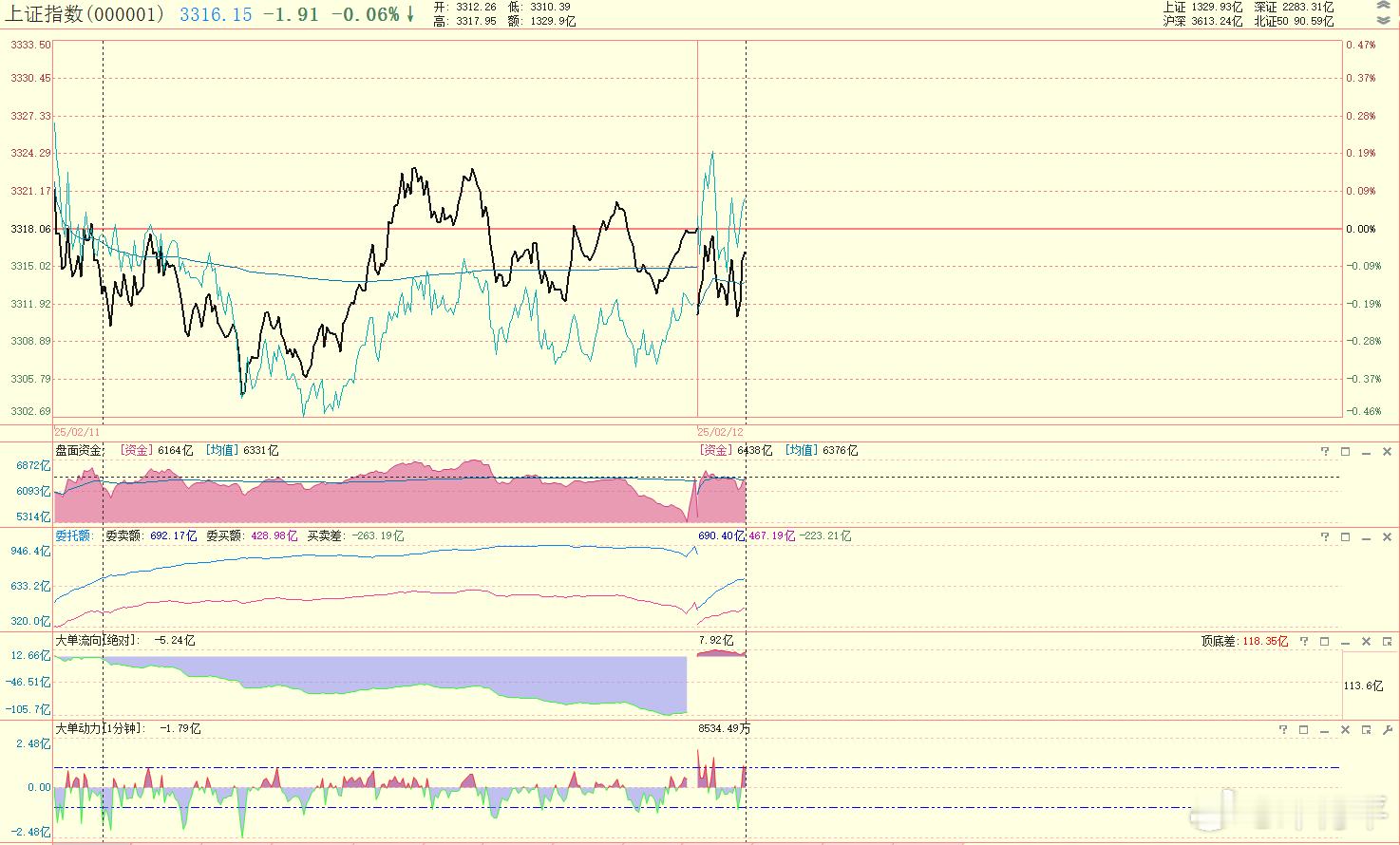The width and height of the screenshot is (1400, 845).
Task: Close the 大单动力 indicator panel
Action: tap(1346, 729)
